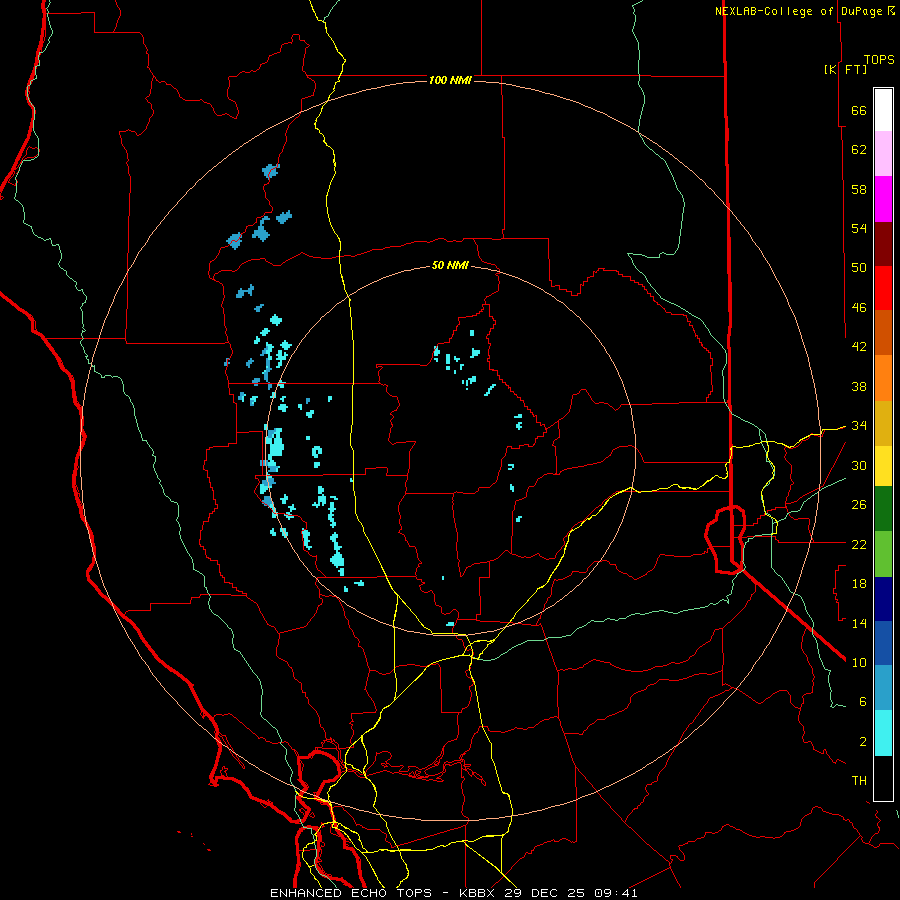Click the 54 legend value
900x900 pixels.
(x=859, y=228)
